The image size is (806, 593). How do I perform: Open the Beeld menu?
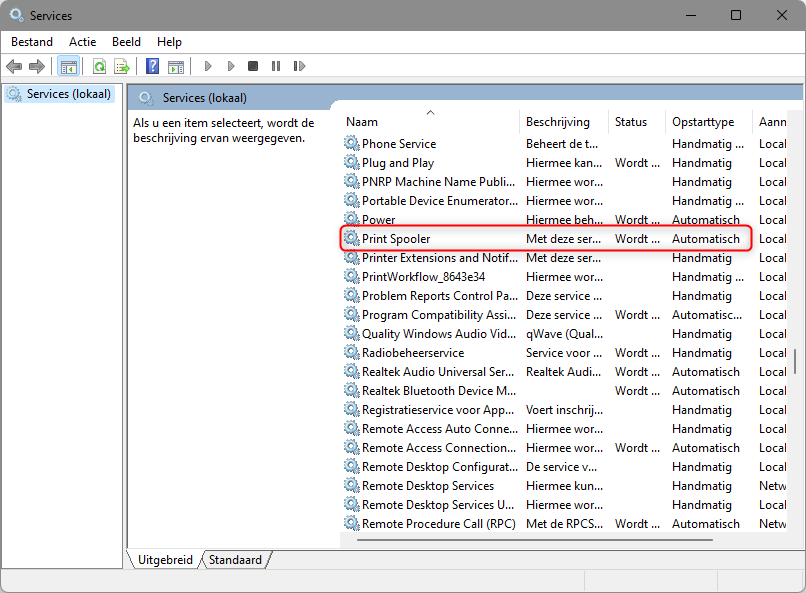pyautogui.click(x=126, y=42)
